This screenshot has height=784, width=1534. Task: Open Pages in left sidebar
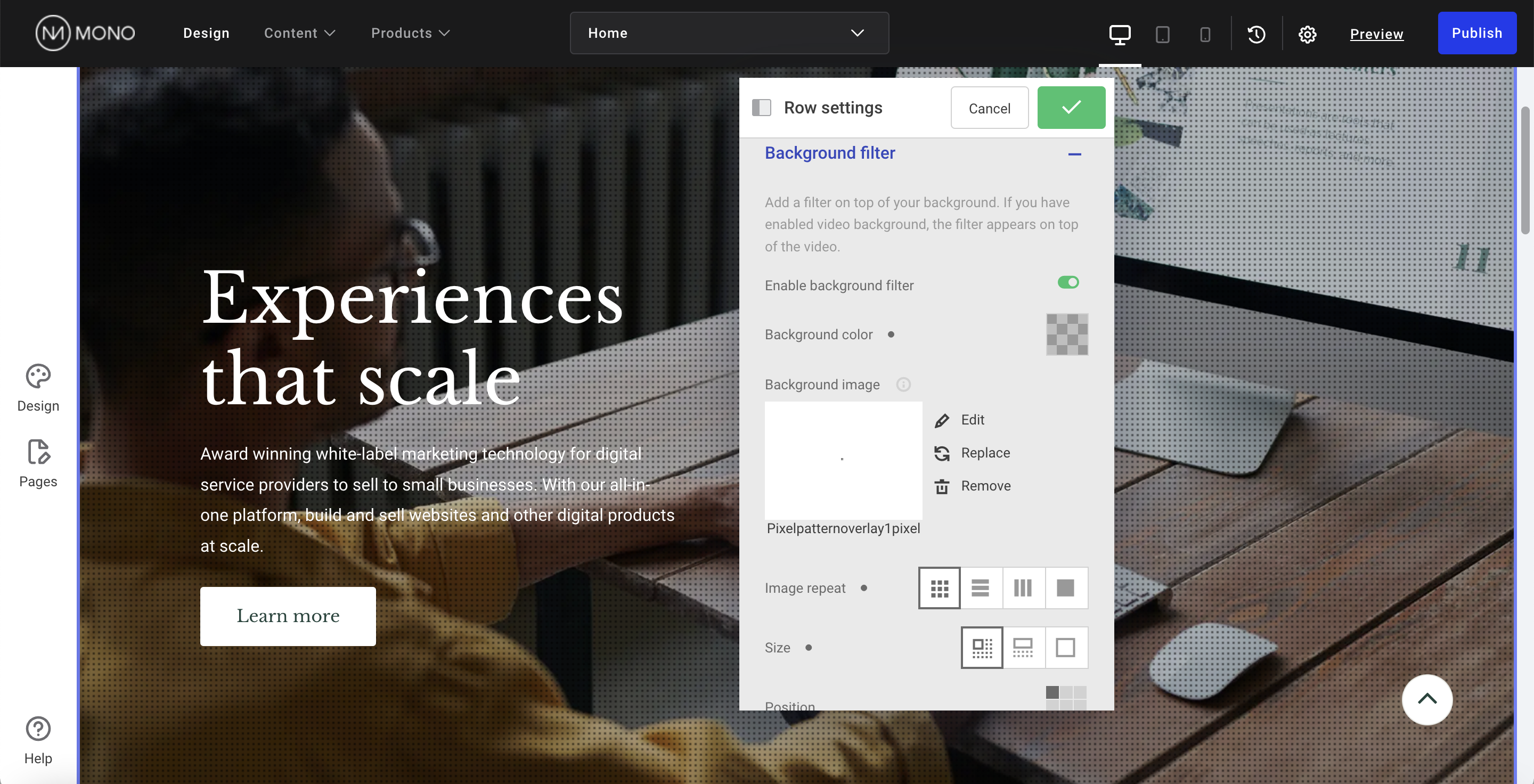(38, 463)
